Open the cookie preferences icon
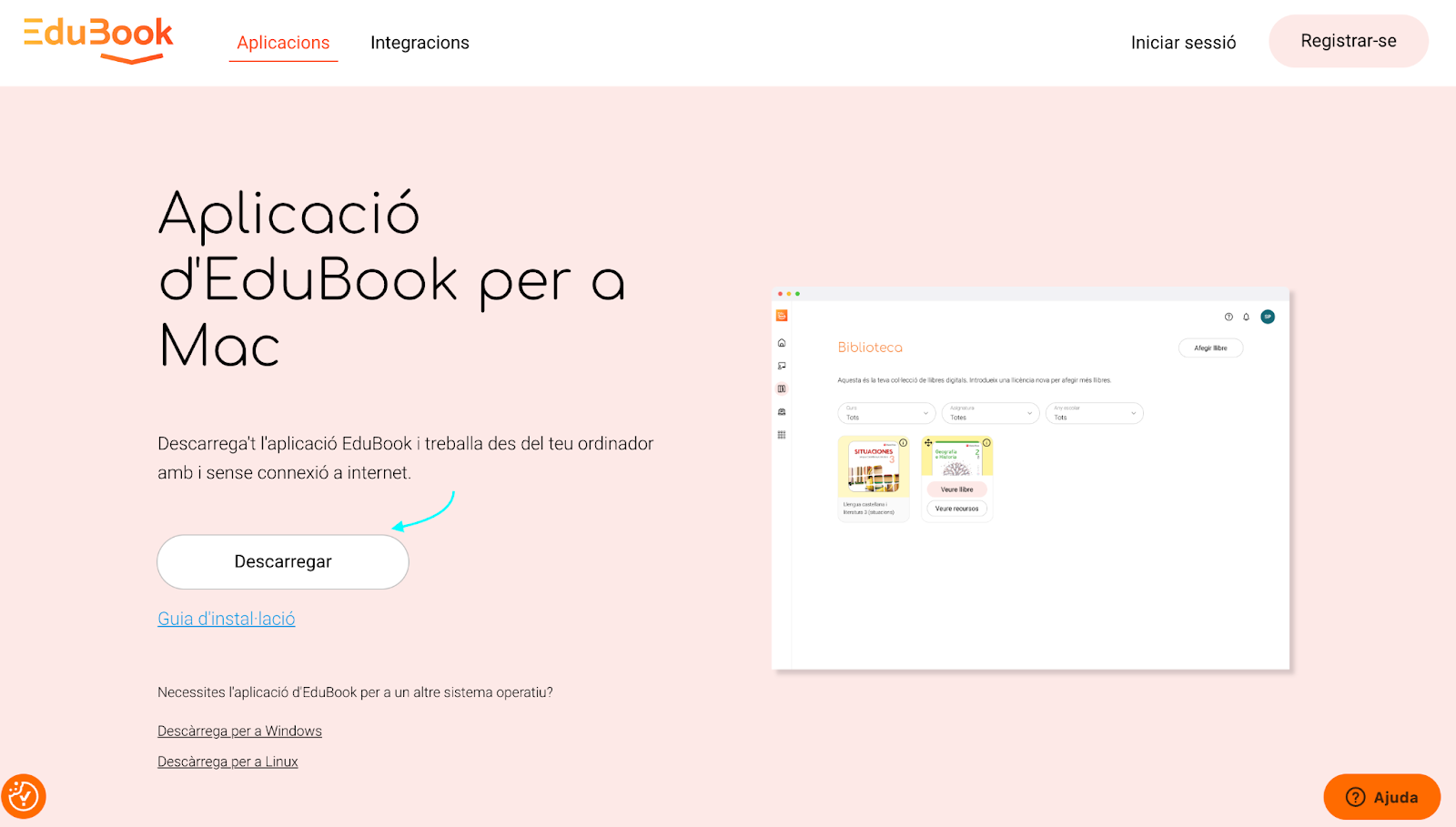The width and height of the screenshot is (1456, 827). pyautogui.click(x=24, y=796)
